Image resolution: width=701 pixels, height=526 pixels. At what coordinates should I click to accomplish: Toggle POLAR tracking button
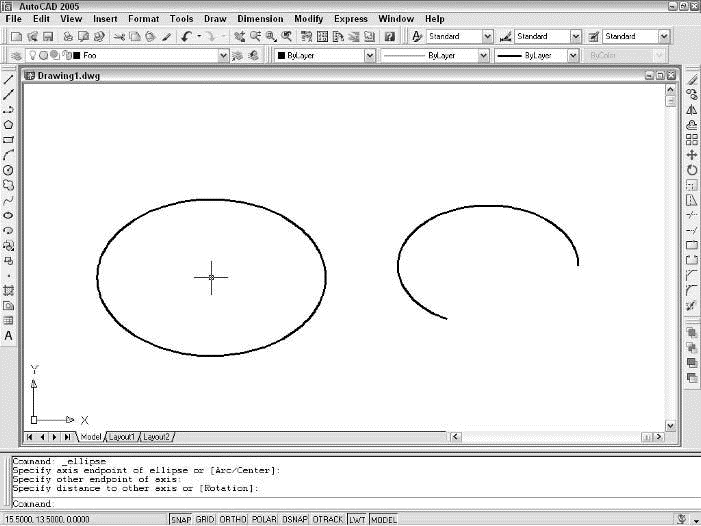point(264,519)
